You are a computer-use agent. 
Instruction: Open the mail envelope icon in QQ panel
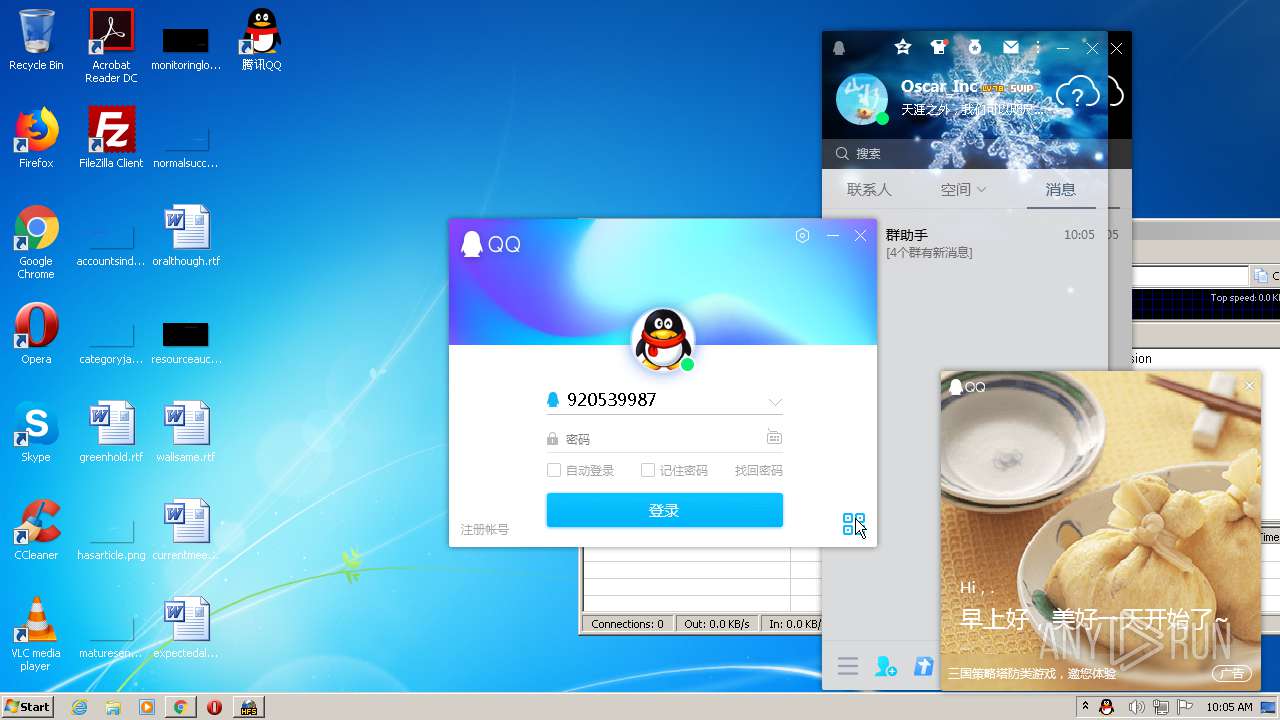(1011, 47)
